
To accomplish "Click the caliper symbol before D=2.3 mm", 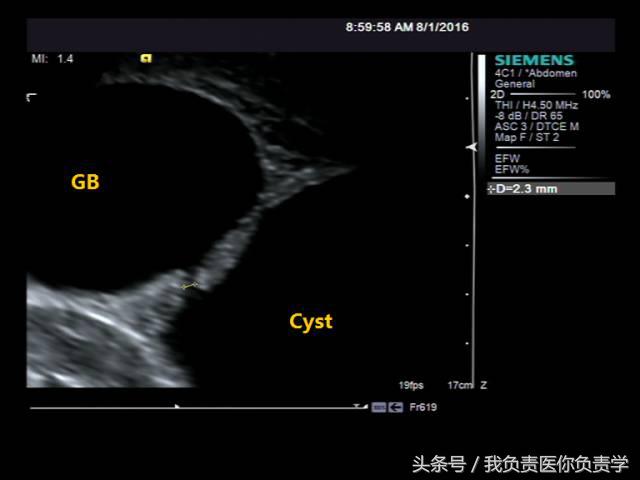I will 492,188.
